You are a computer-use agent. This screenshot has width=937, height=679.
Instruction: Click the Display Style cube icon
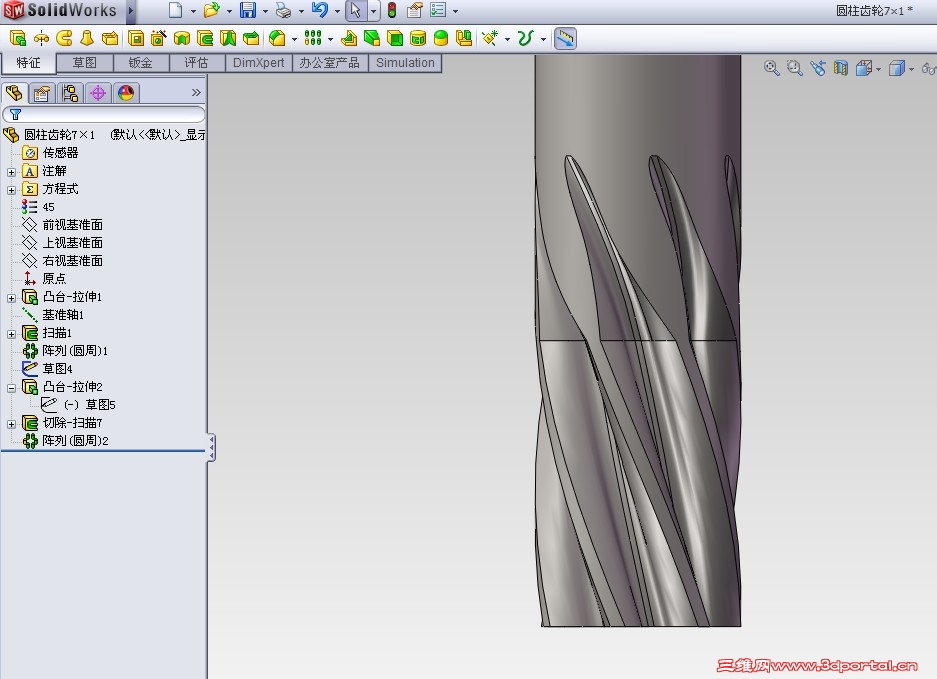point(896,68)
